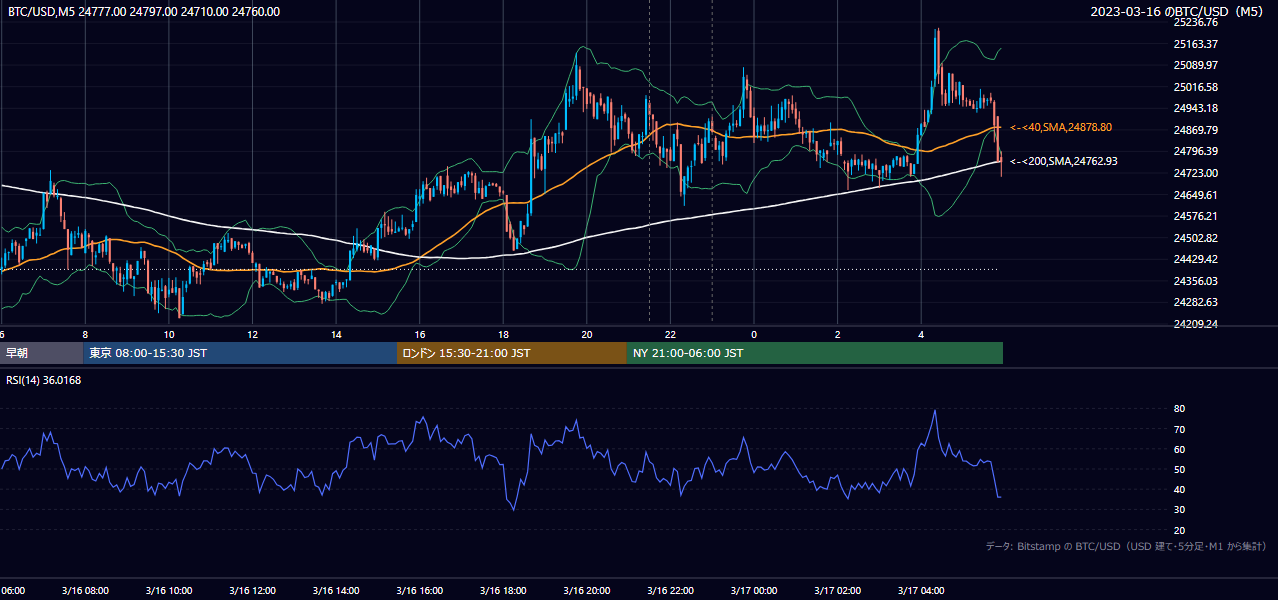The height and width of the screenshot is (600, 1278).
Task: Click the 3/17 02:00 bottom time label
Action: tap(837, 591)
